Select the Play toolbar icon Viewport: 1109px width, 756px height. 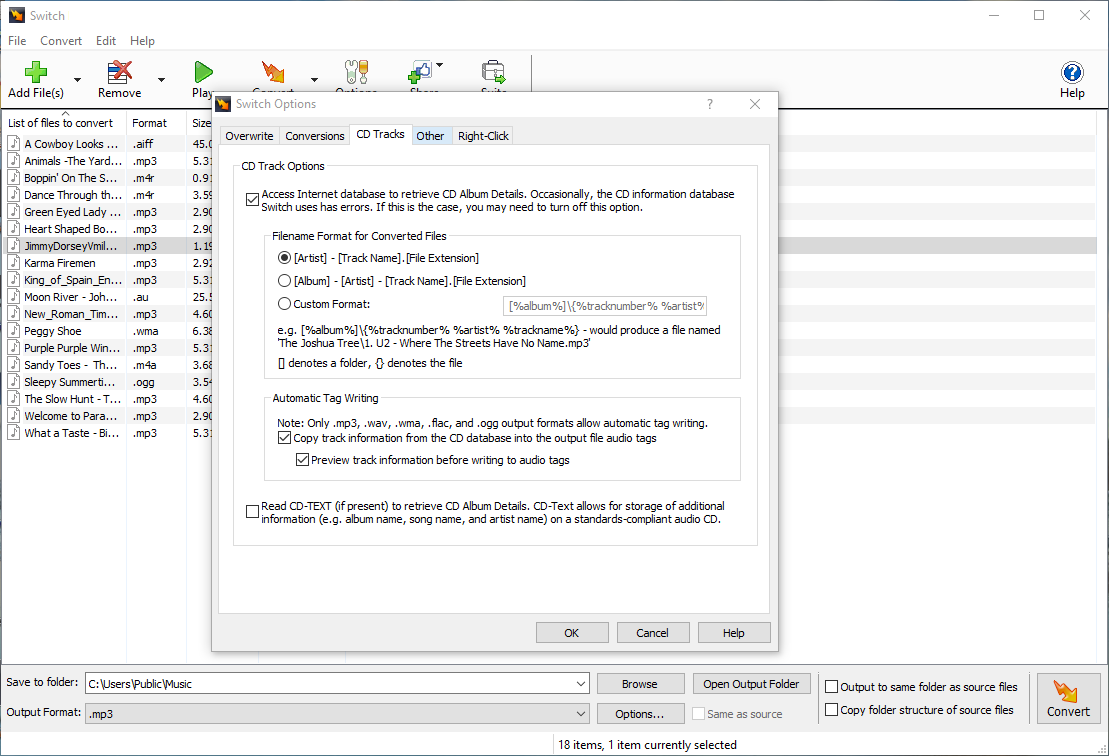[x=203, y=71]
